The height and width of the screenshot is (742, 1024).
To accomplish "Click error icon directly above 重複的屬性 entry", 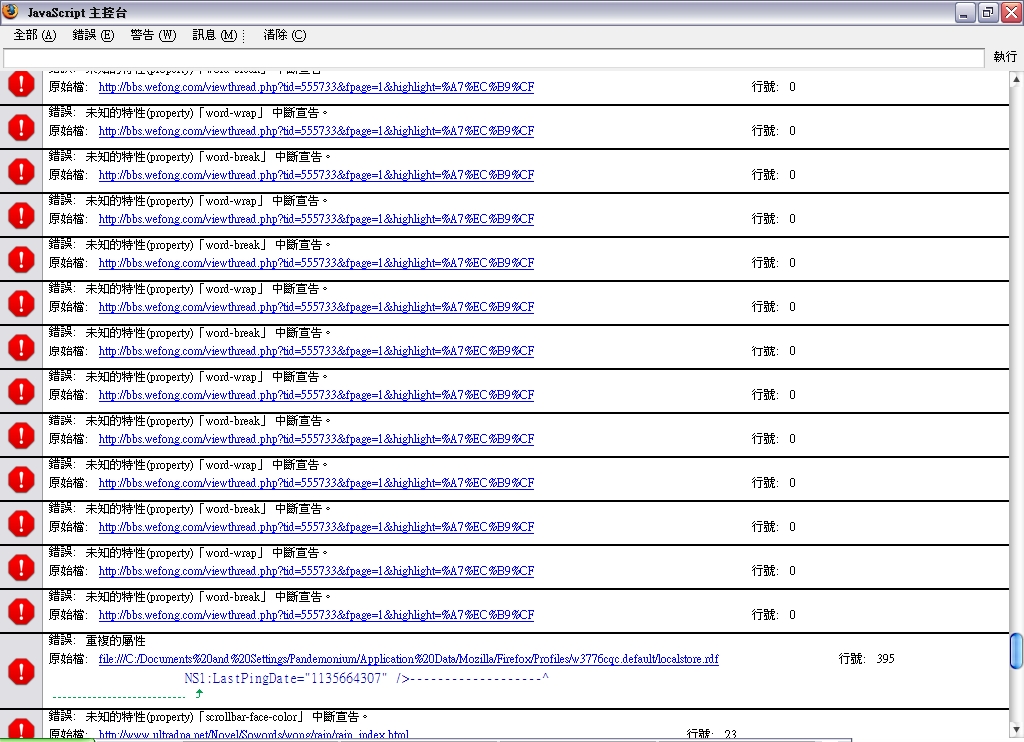I will [20, 611].
